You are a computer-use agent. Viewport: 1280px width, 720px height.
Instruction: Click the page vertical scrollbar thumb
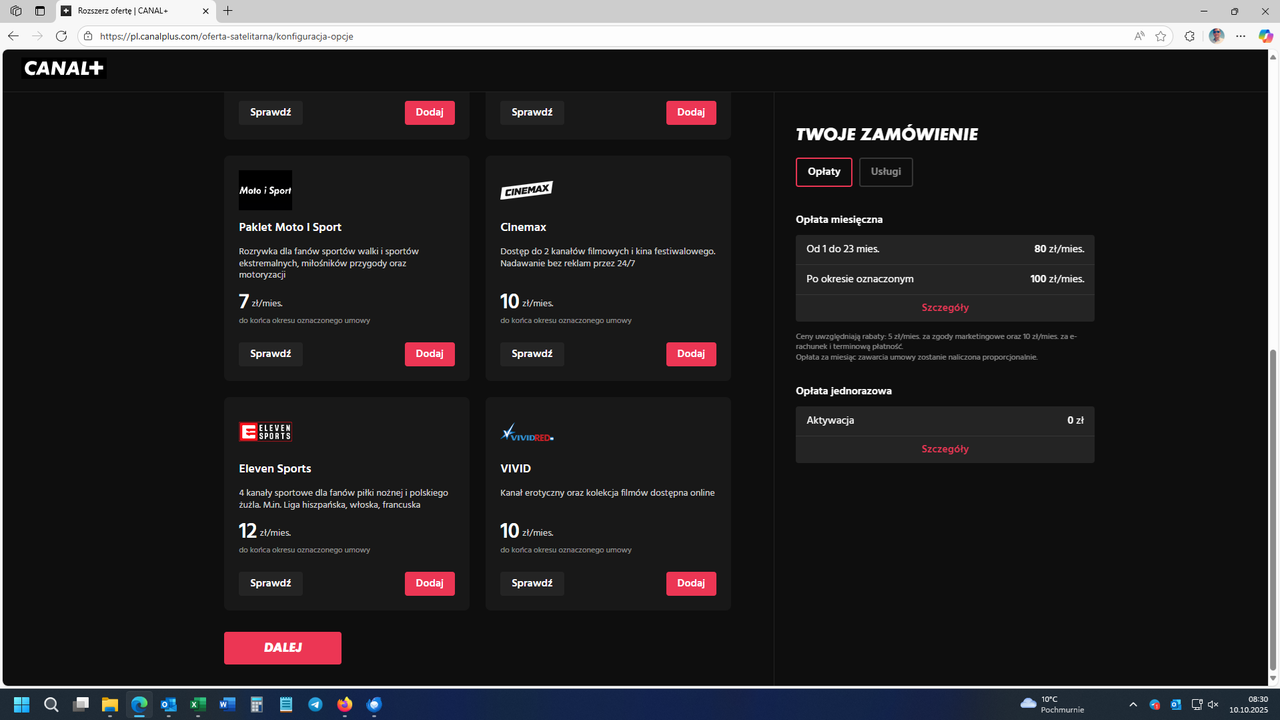coord(1273,510)
